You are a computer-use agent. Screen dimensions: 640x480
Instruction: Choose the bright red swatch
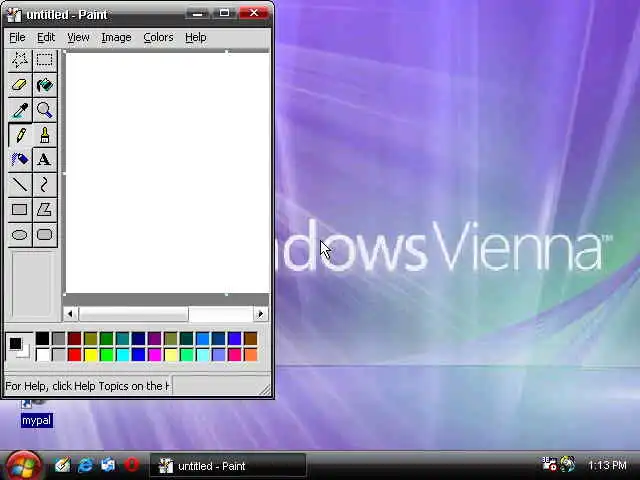[x=75, y=355]
